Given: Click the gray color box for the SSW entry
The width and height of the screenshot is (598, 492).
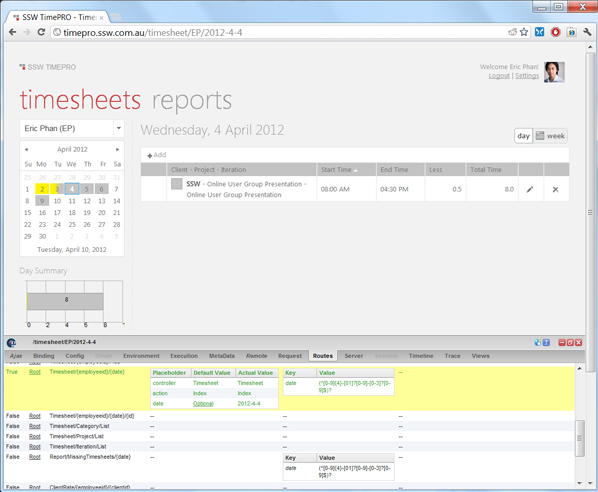Looking at the screenshot, I should coord(177,184).
